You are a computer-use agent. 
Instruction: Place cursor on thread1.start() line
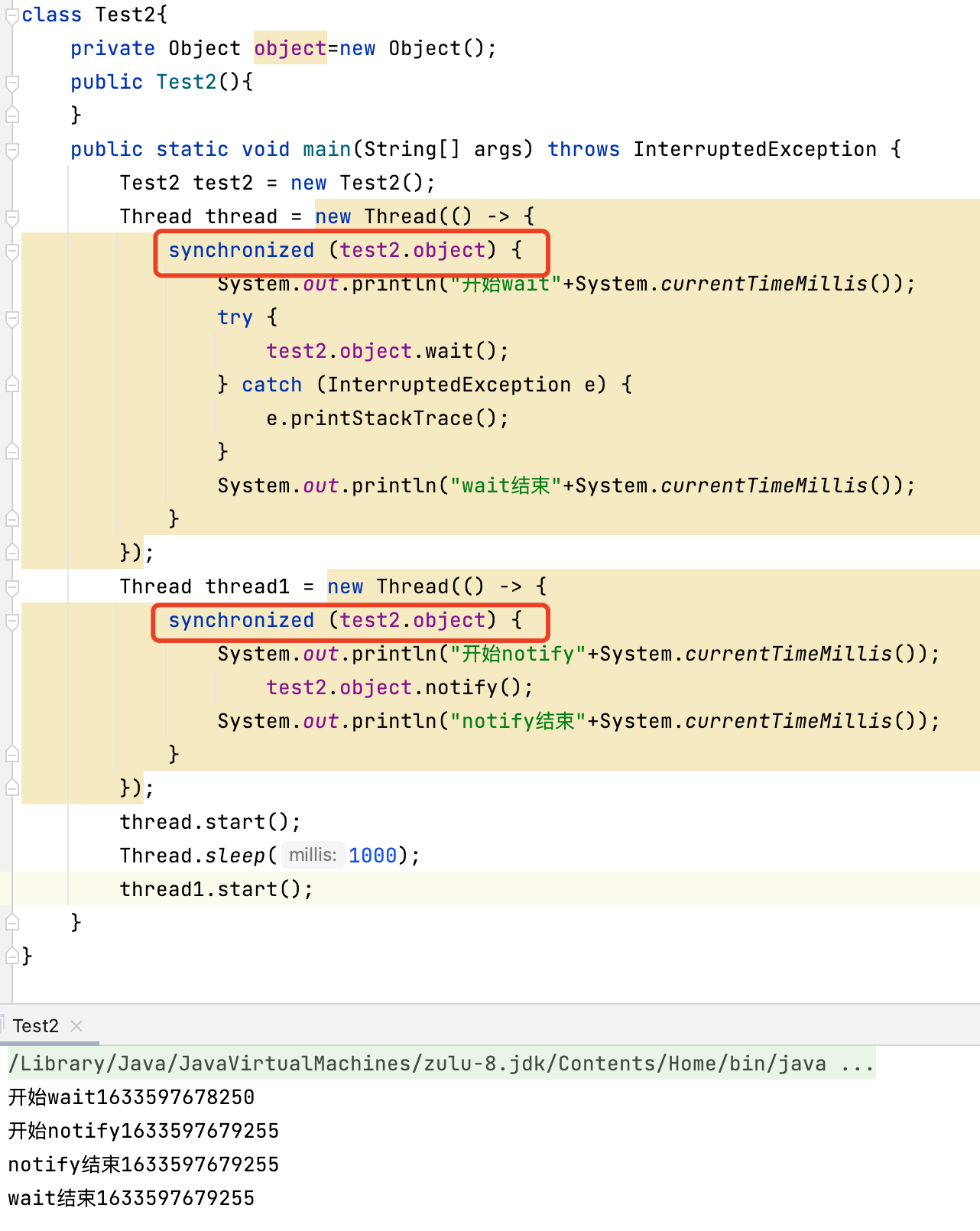click(x=216, y=889)
